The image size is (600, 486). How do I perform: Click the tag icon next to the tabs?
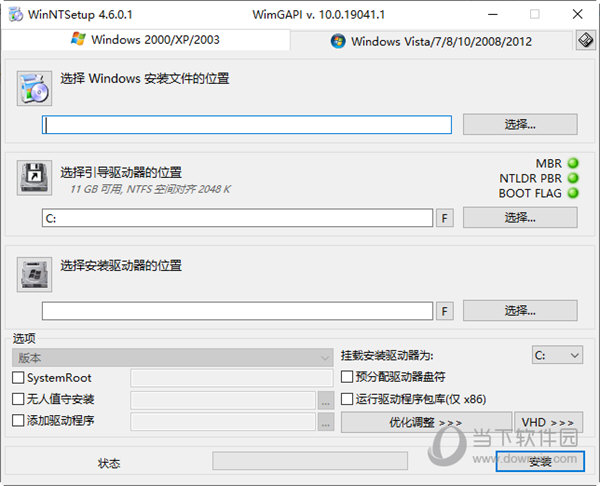585,40
